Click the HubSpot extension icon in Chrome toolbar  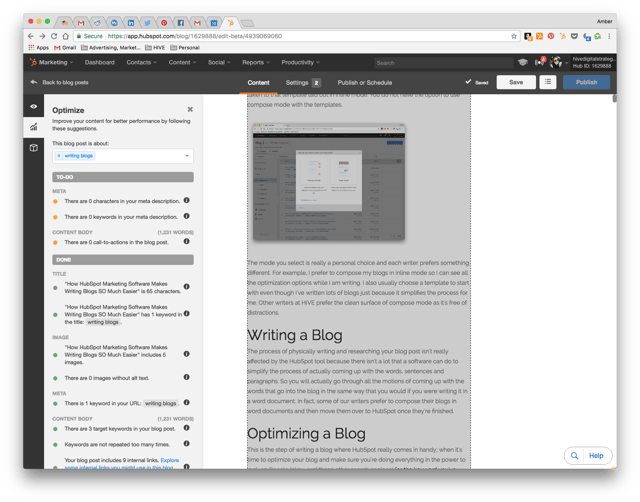[x=562, y=36]
